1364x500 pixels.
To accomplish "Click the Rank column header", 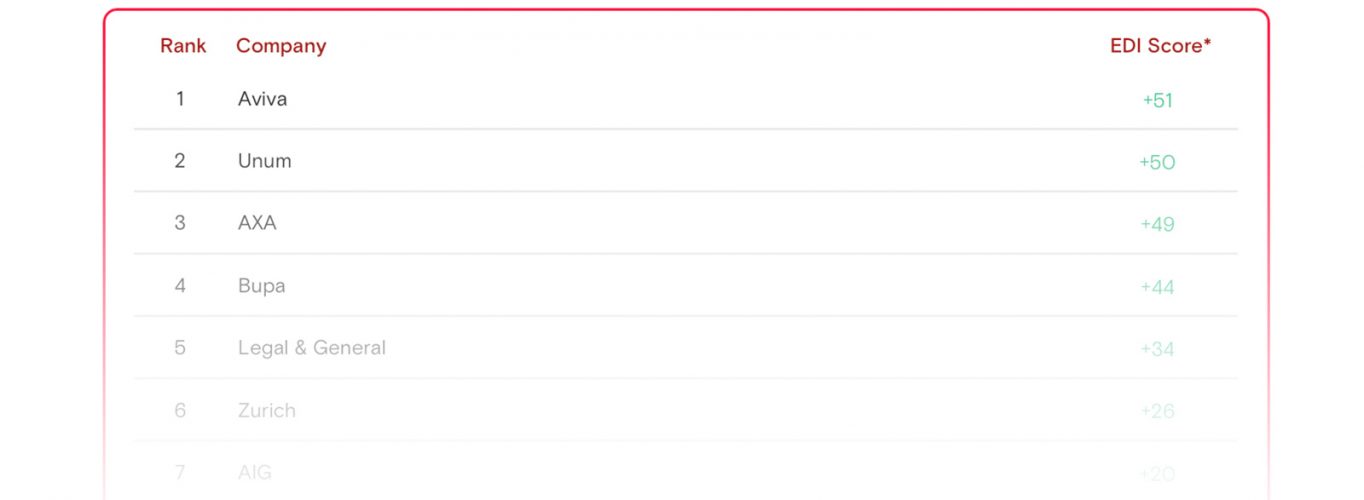I will (183, 46).
